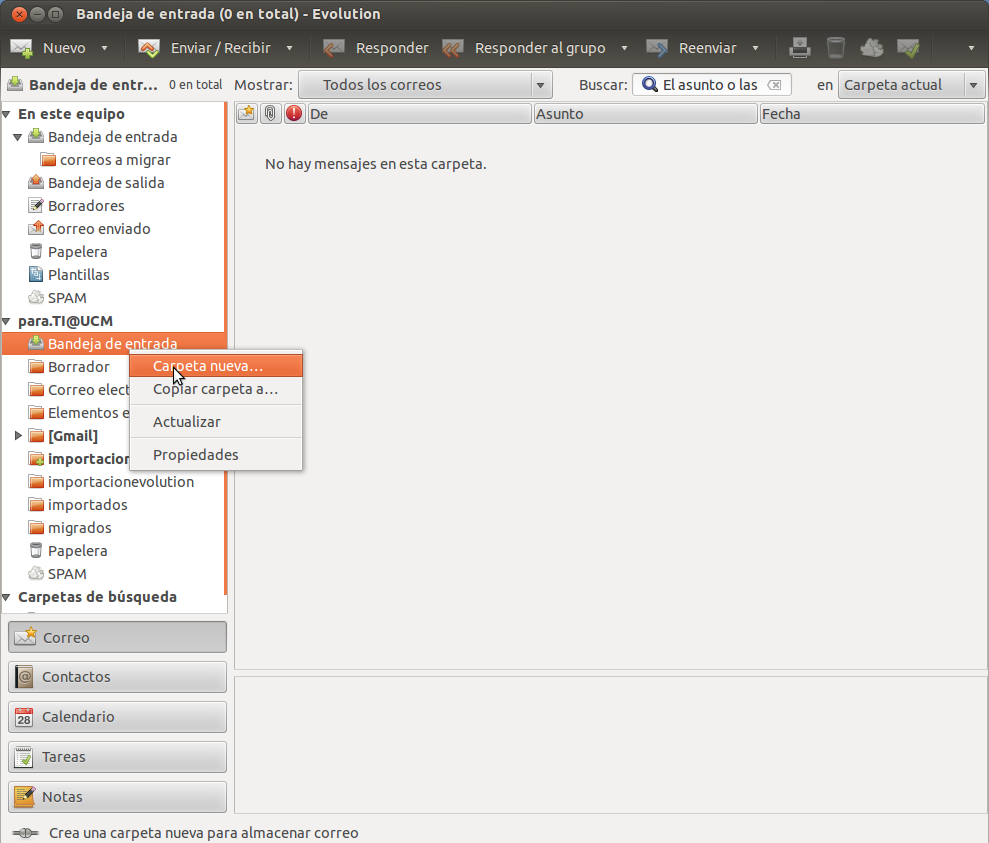This screenshot has height=843, width=989.
Task: Click the Contactos address book icon
Action: 24,677
